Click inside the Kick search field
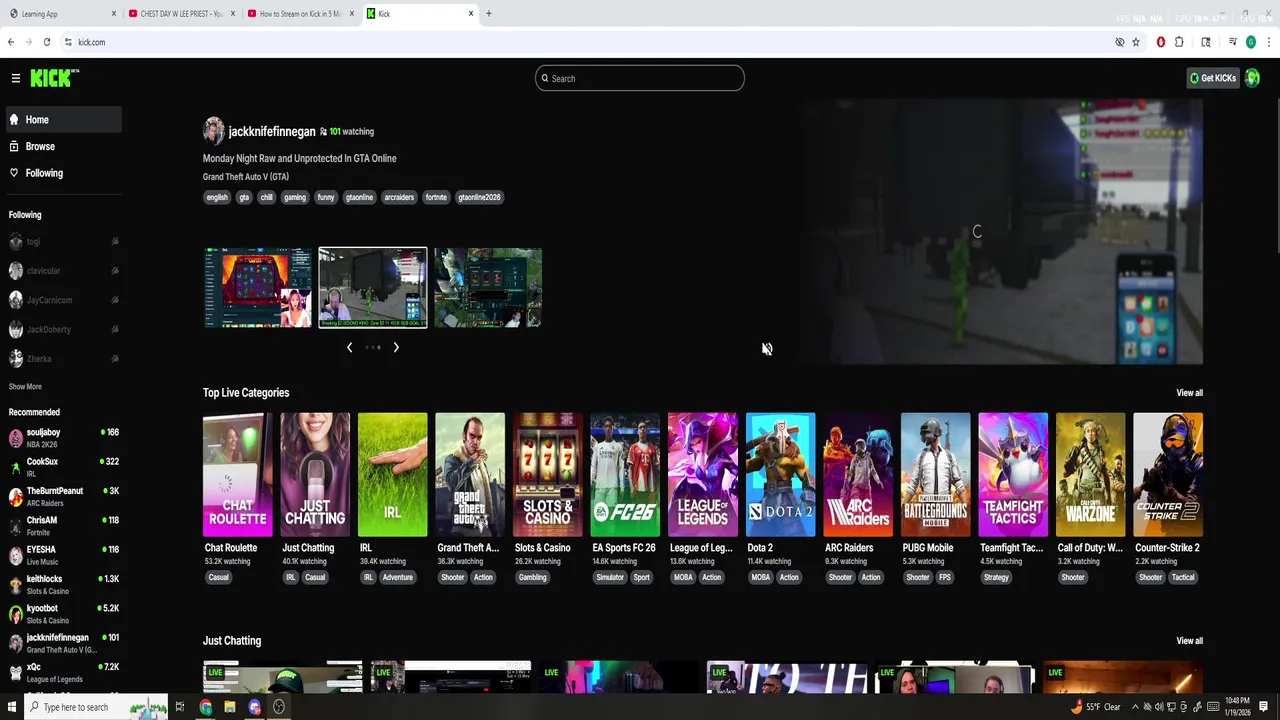Image resolution: width=1280 pixels, height=720 pixels. pyautogui.click(x=640, y=78)
